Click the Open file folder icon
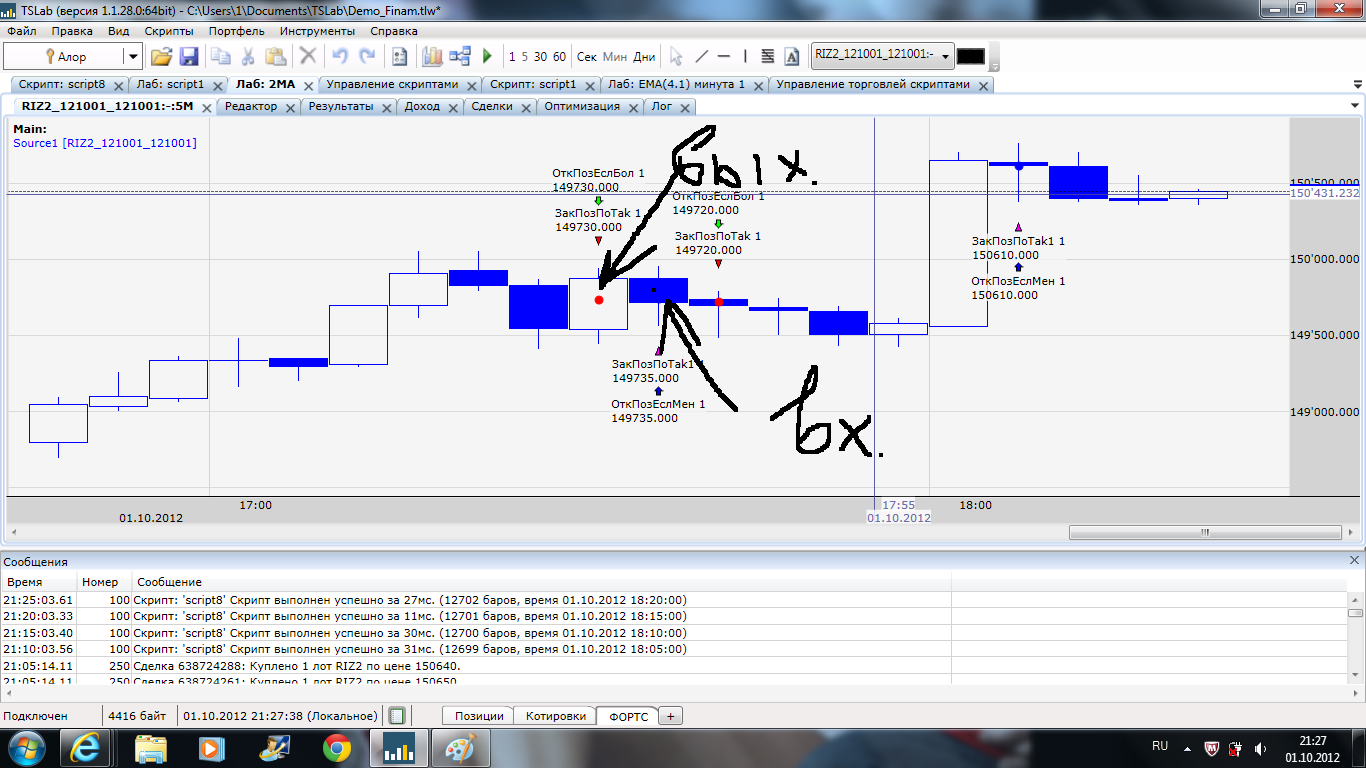The image size is (1366, 768). click(x=161, y=57)
